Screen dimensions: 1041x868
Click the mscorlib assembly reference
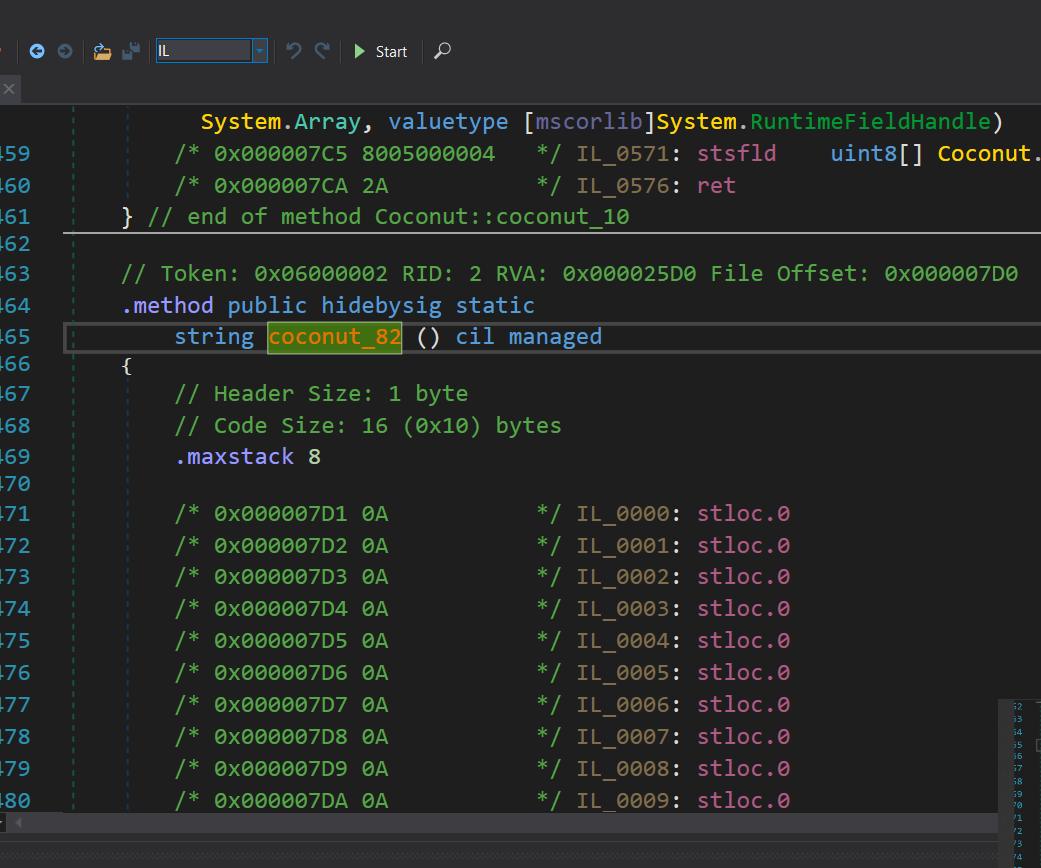[589, 122]
